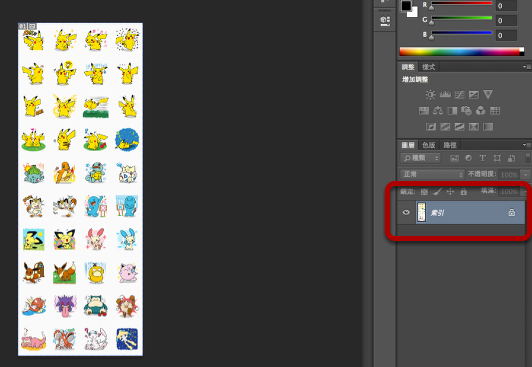Click the R value input field
The image size is (532, 367).
[x=507, y=6]
